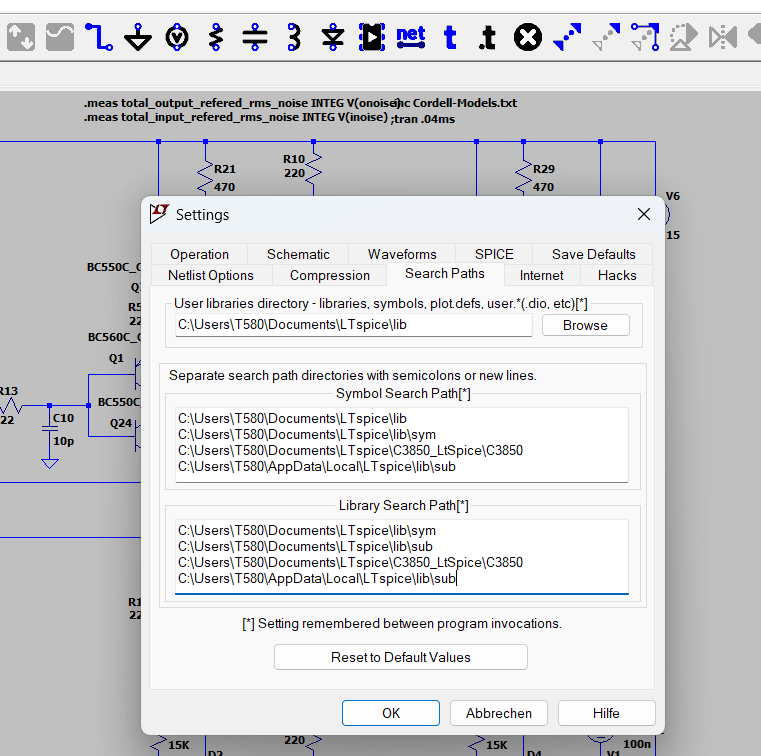The height and width of the screenshot is (756, 761).
Task: Select the Resistor tool
Action: (x=216, y=37)
